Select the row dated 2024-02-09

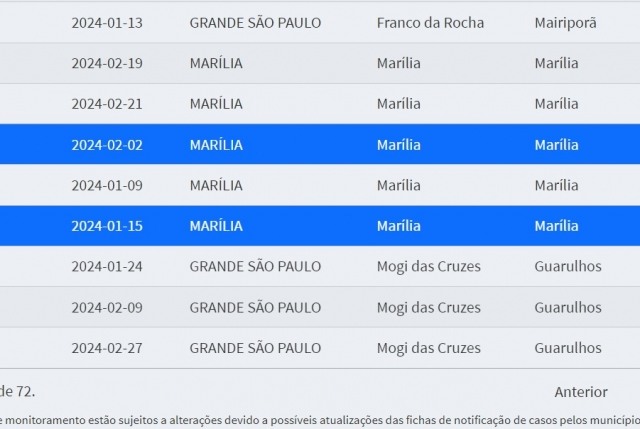click(x=320, y=307)
